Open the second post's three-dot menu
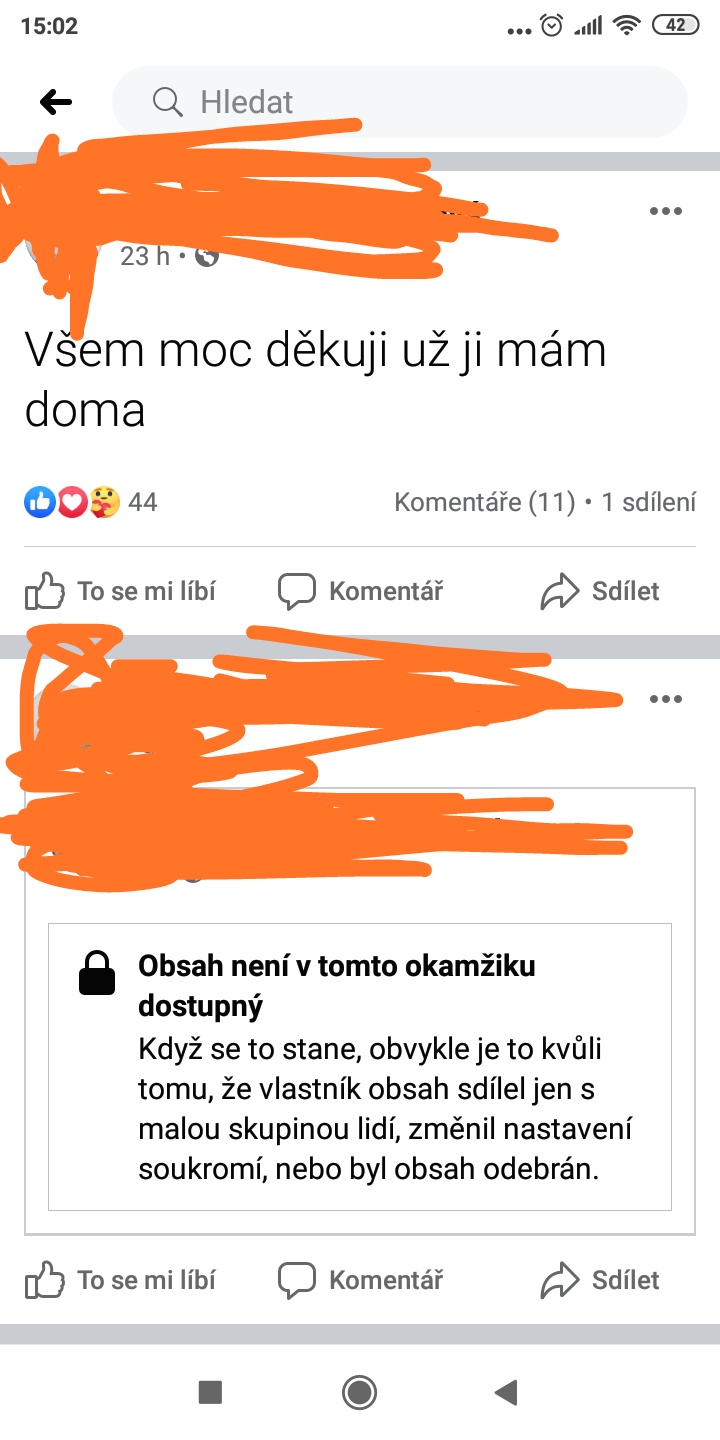This screenshot has width=720, height=1440. pos(665,699)
